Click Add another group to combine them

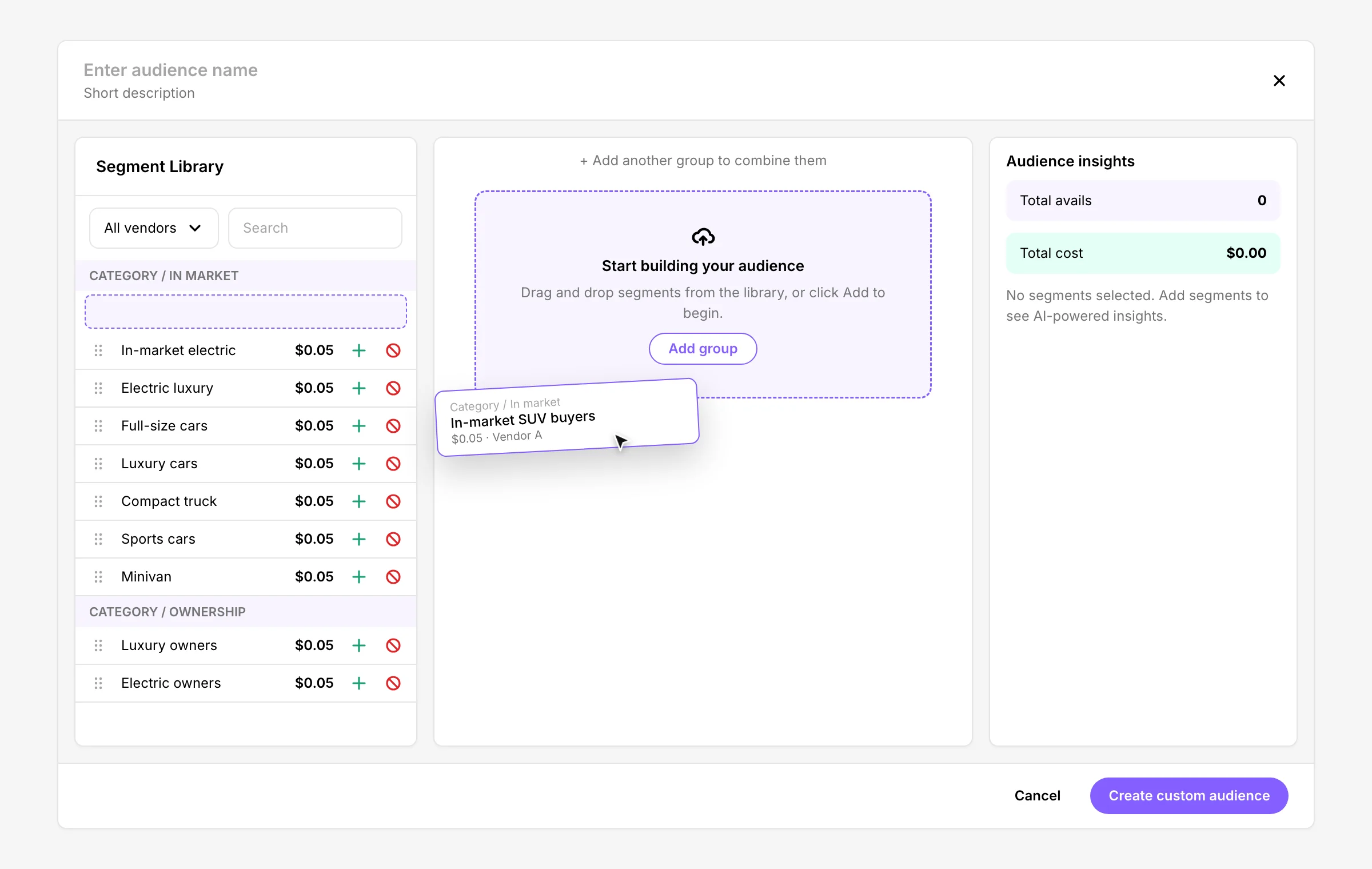pyautogui.click(x=703, y=161)
